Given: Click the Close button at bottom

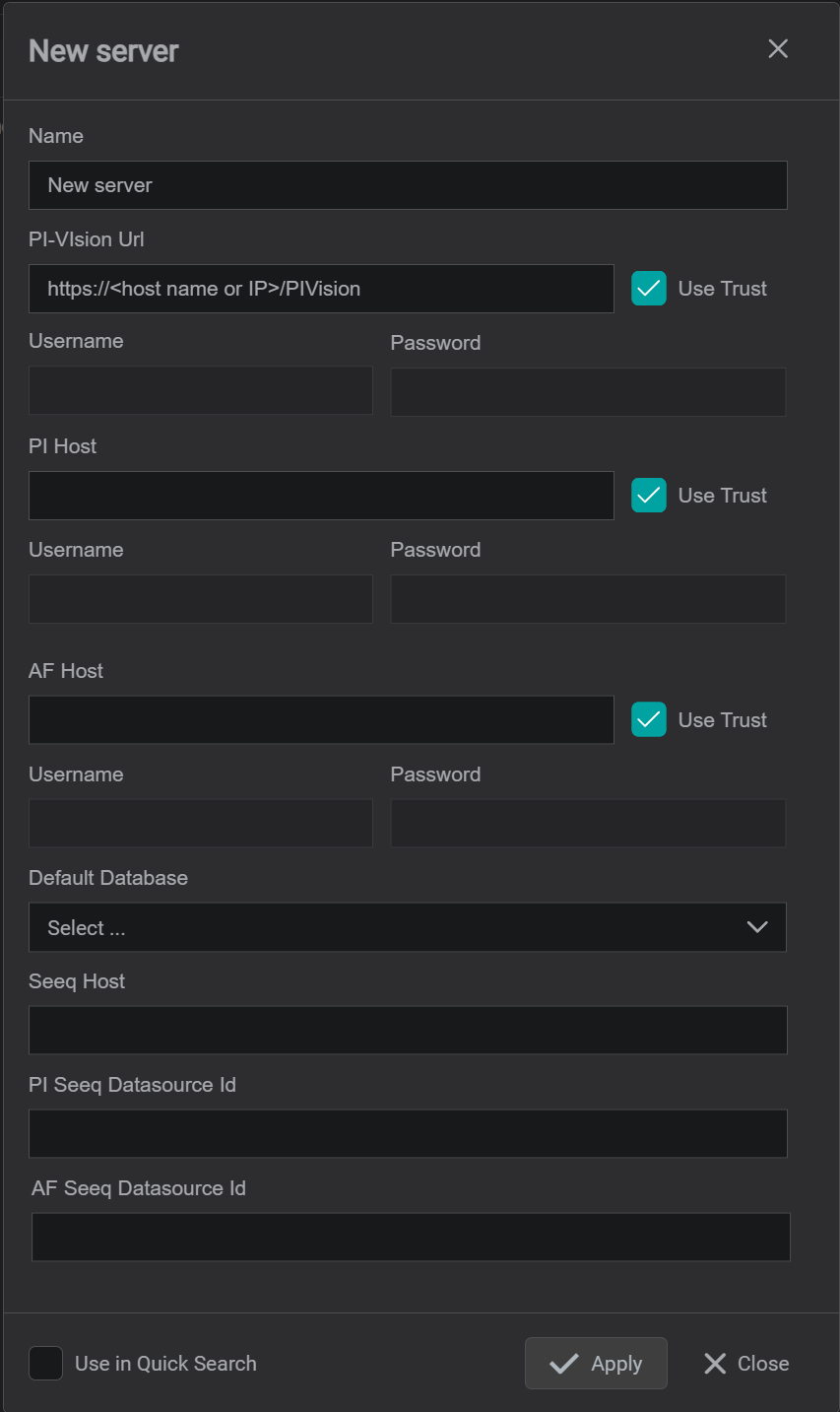Looking at the screenshot, I should coord(746,1364).
